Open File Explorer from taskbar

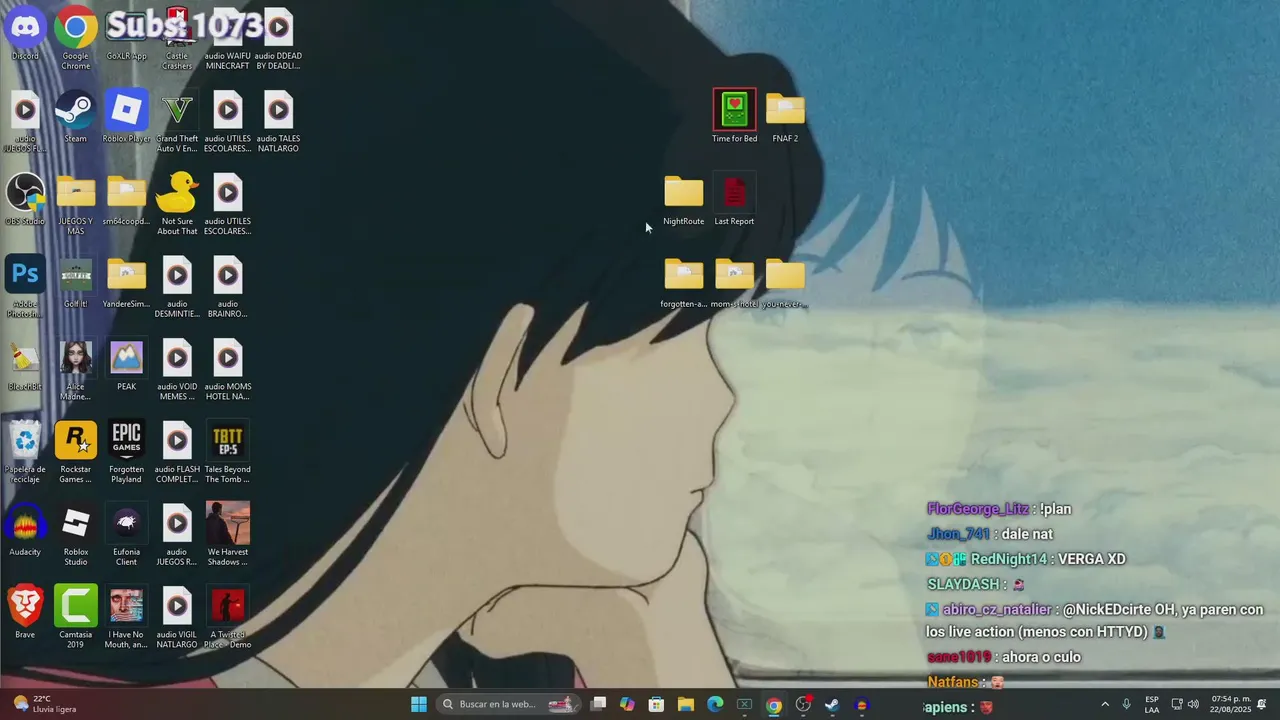coord(686,704)
